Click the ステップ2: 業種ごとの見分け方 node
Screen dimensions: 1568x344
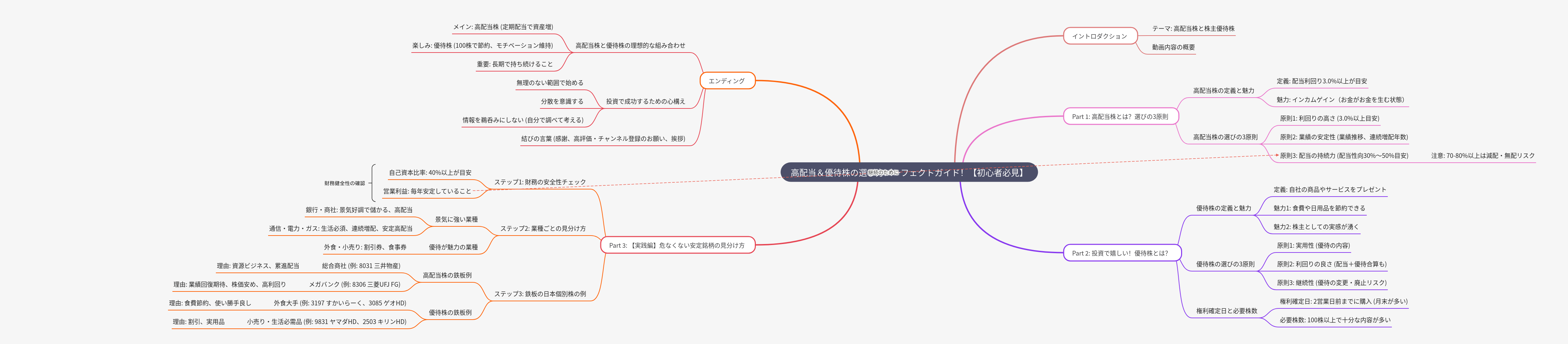[542, 229]
